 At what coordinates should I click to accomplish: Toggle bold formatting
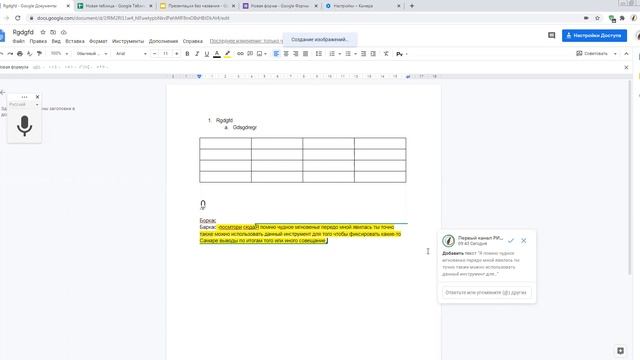pos(187,54)
